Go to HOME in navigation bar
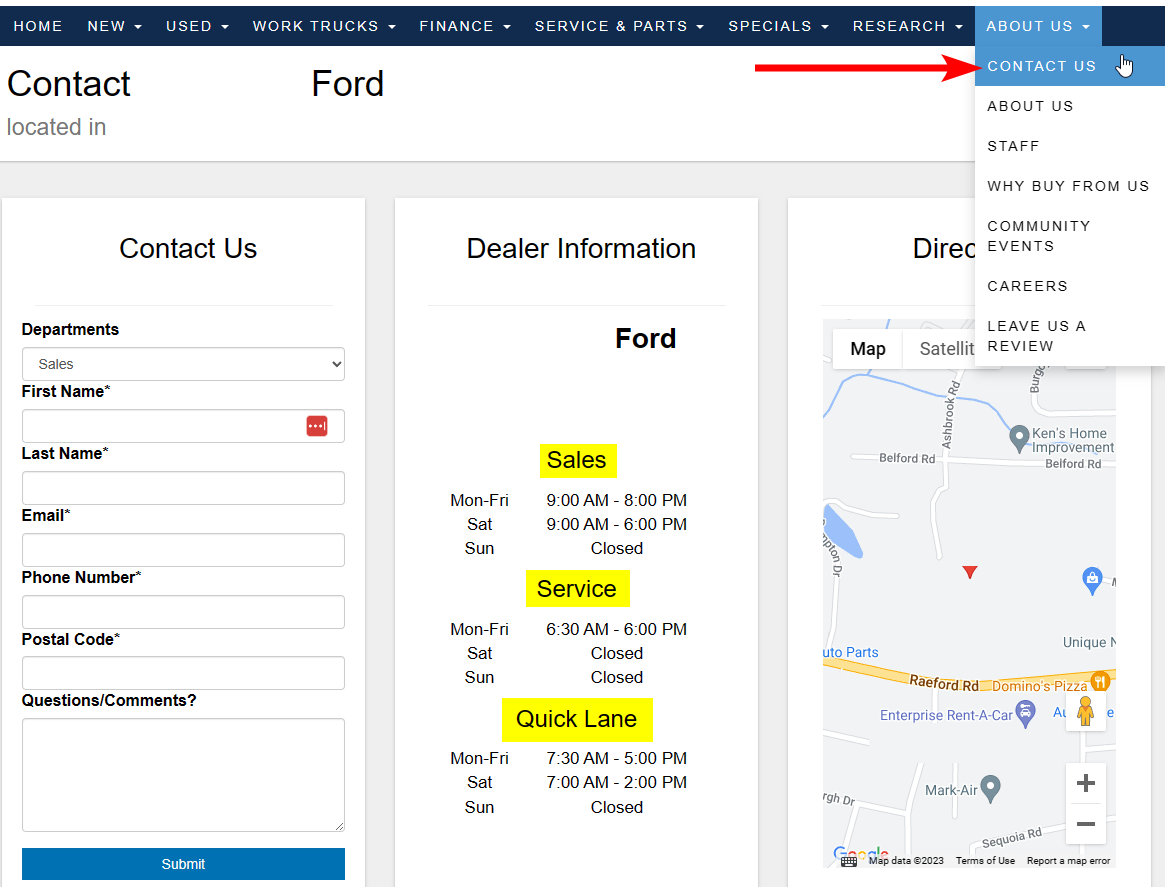Screen dimensions: 1165x887 pyautogui.click(x=38, y=26)
